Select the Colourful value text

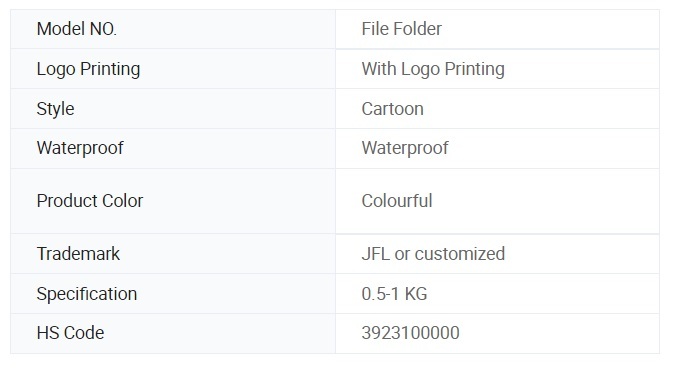pyautogui.click(x=397, y=201)
